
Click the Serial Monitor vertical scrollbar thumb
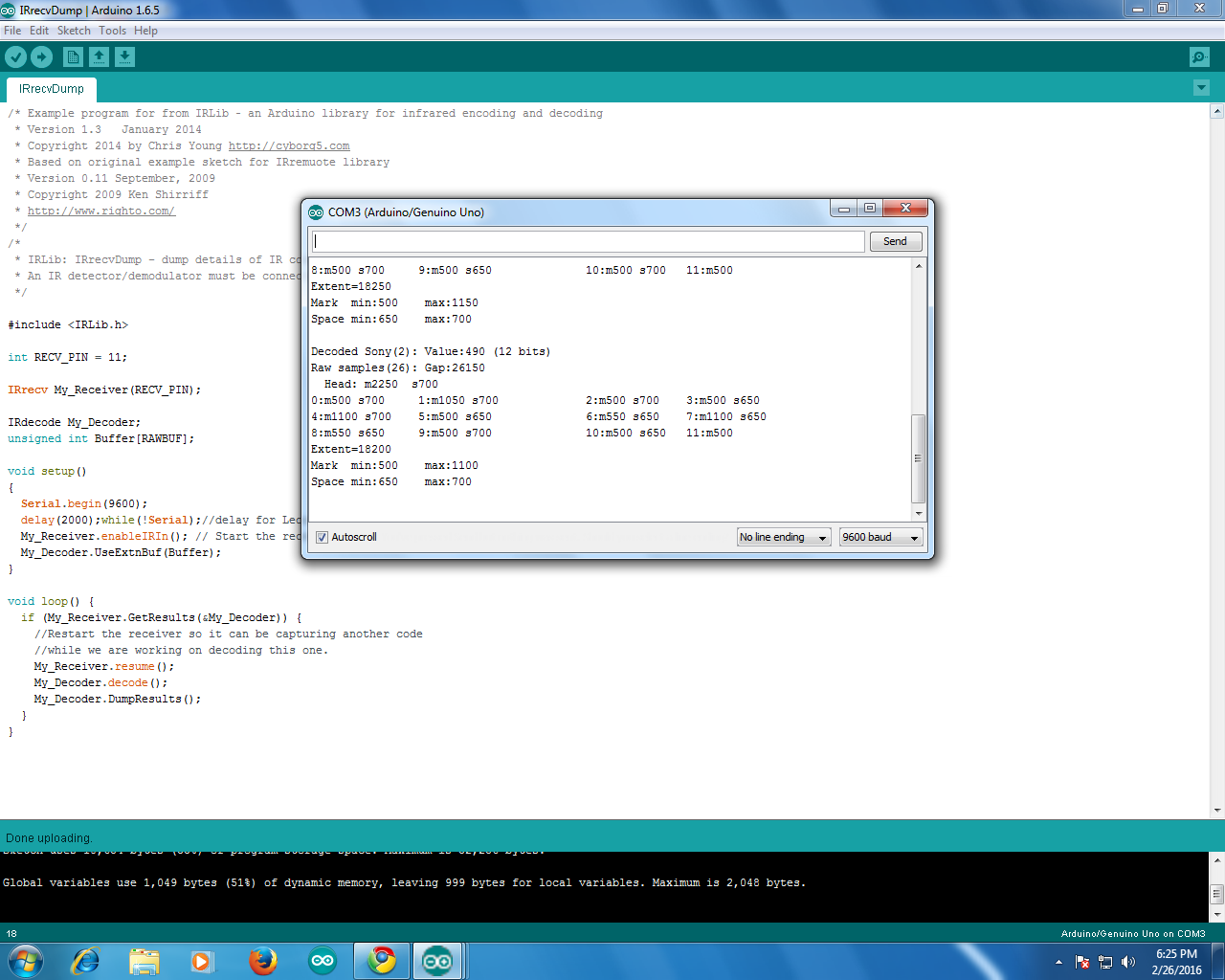pyautogui.click(x=919, y=458)
